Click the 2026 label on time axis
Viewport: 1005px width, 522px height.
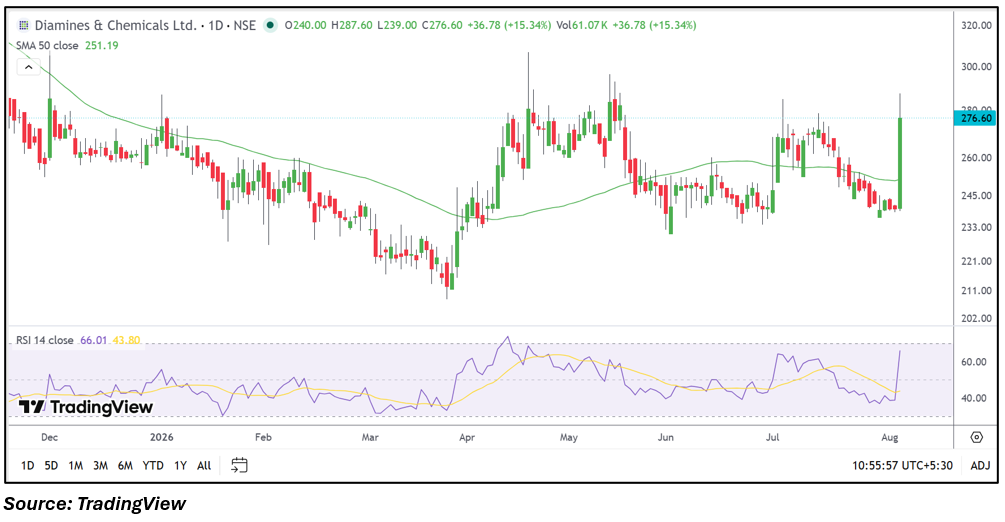[x=162, y=437]
